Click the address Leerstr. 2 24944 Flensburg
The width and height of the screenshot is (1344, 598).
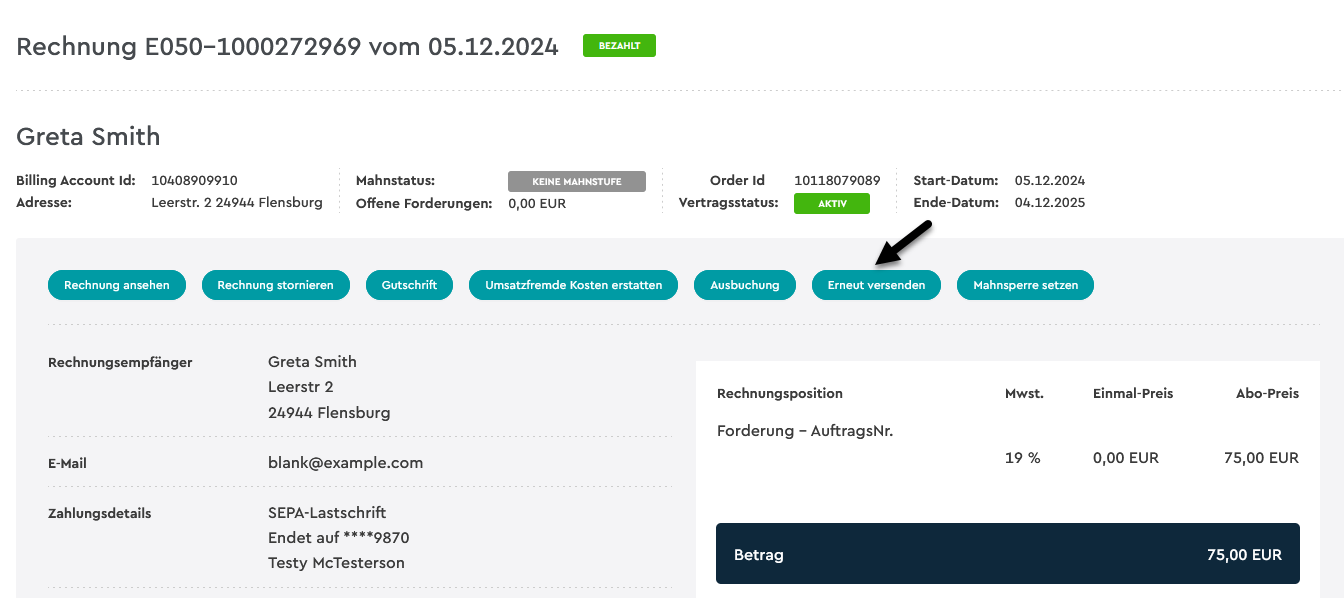237,202
